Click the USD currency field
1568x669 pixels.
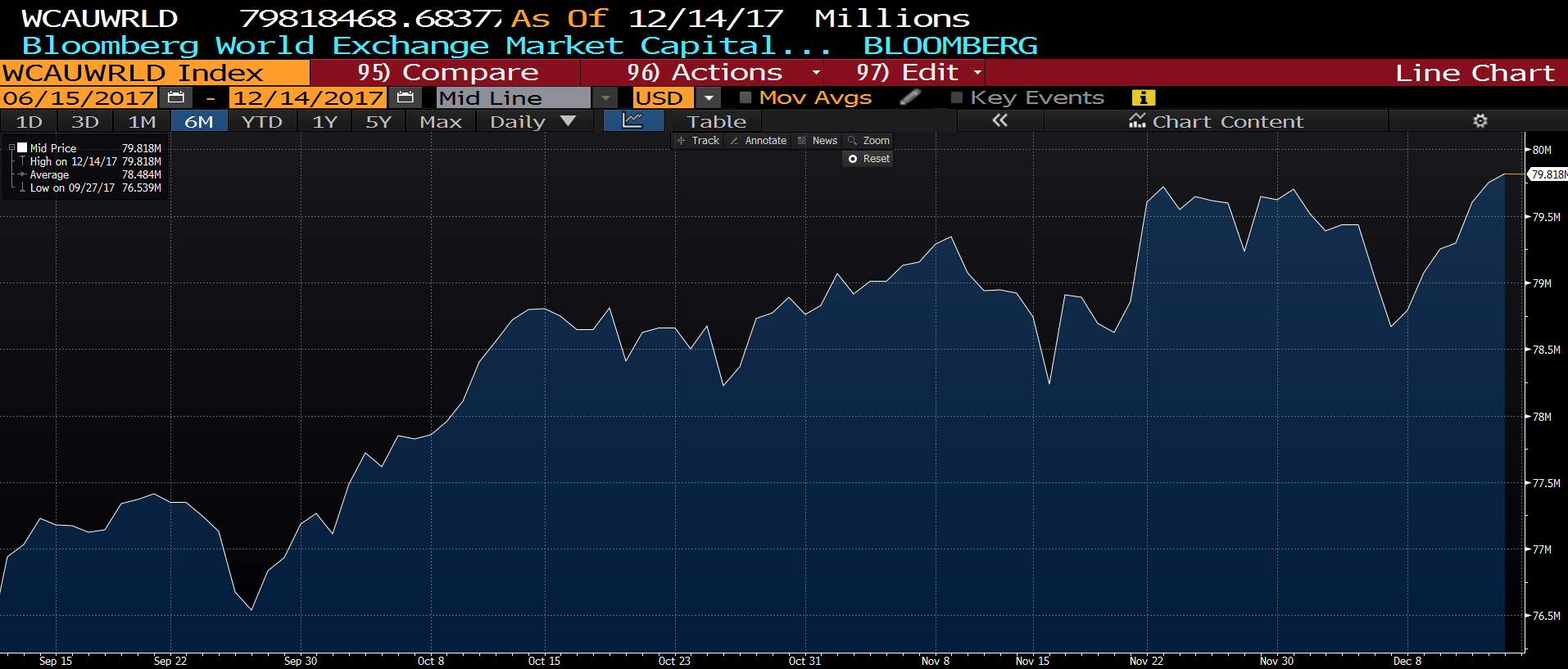tap(664, 97)
